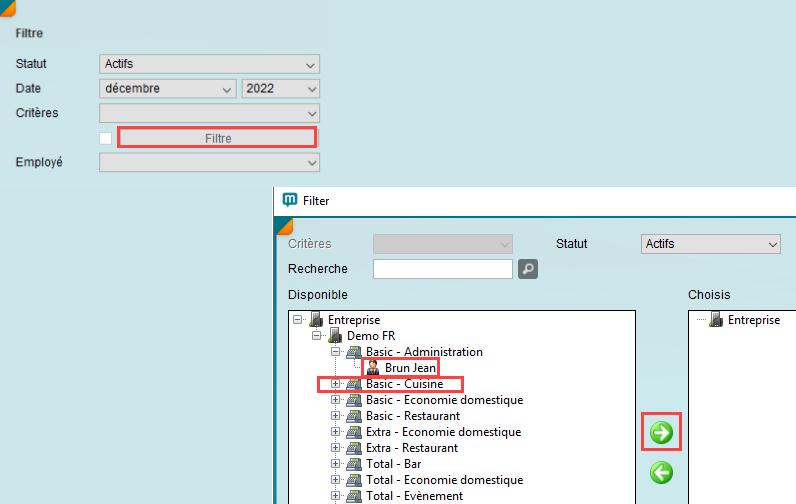796x504 pixels.
Task: Collapse the Basic - Administration node
Action: point(336,352)
